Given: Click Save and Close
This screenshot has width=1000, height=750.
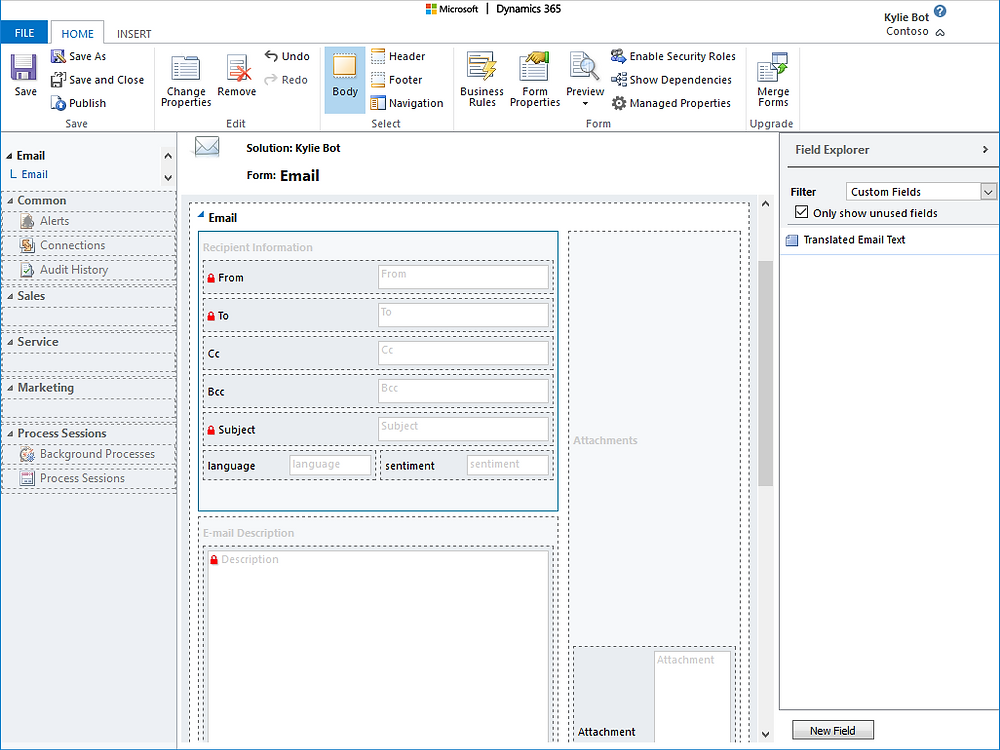Looking at the screenshot, I should (x=97, y=80).
